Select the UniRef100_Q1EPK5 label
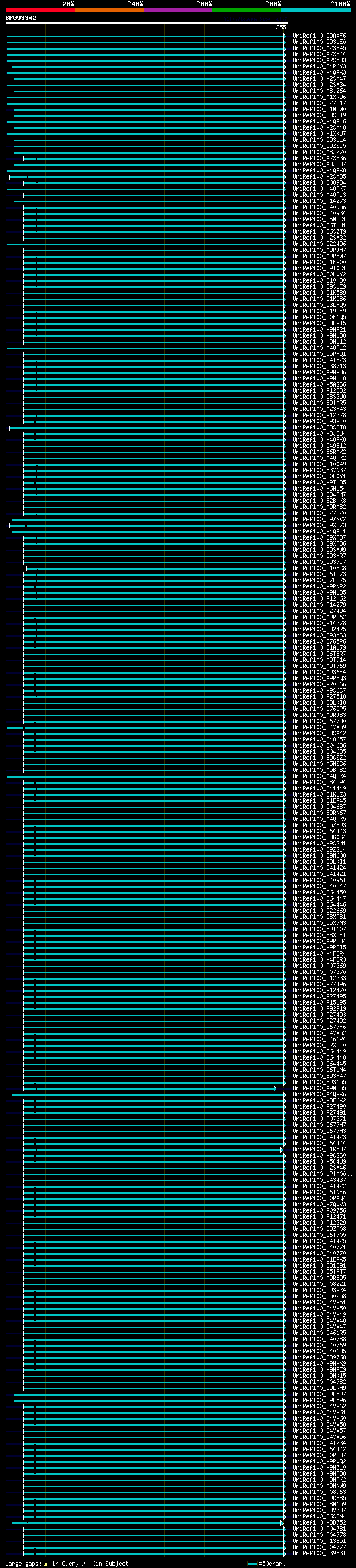This screenshot has height=1568, width=356. pos(319,1259)
